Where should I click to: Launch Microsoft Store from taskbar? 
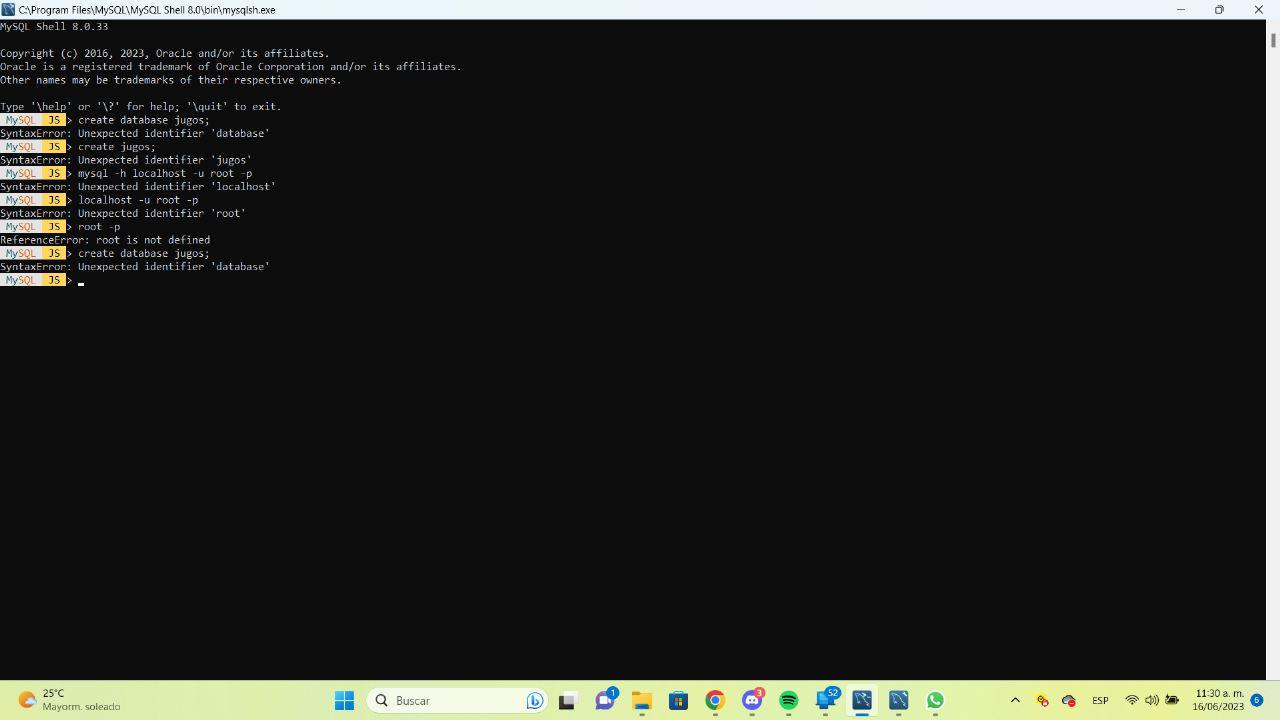[x=678, y=700]
